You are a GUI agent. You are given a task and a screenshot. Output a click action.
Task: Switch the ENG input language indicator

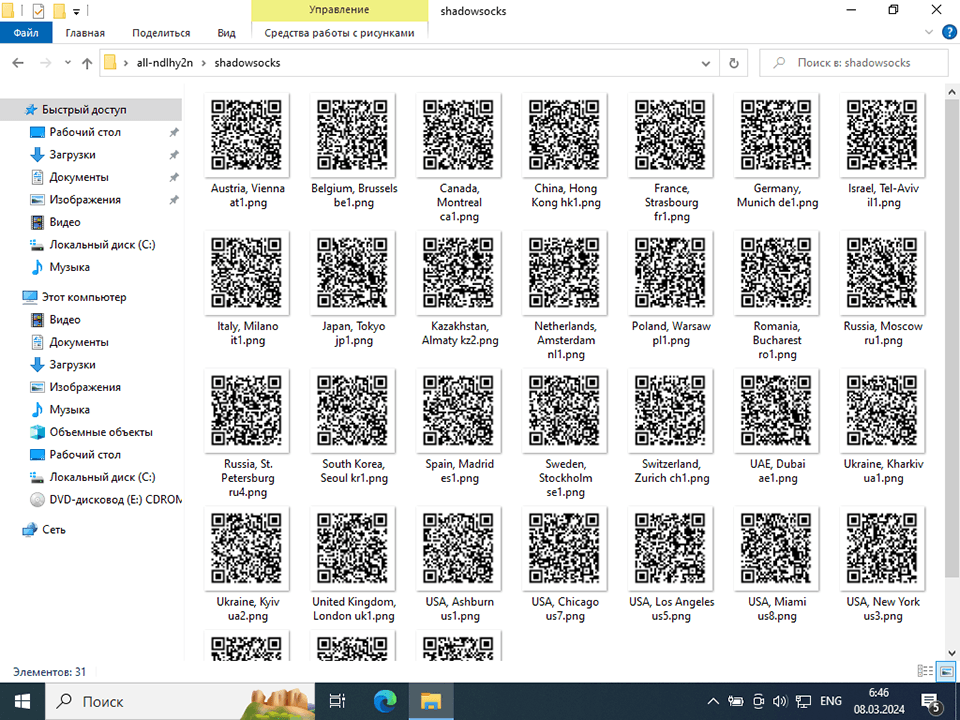pos(831,702)
